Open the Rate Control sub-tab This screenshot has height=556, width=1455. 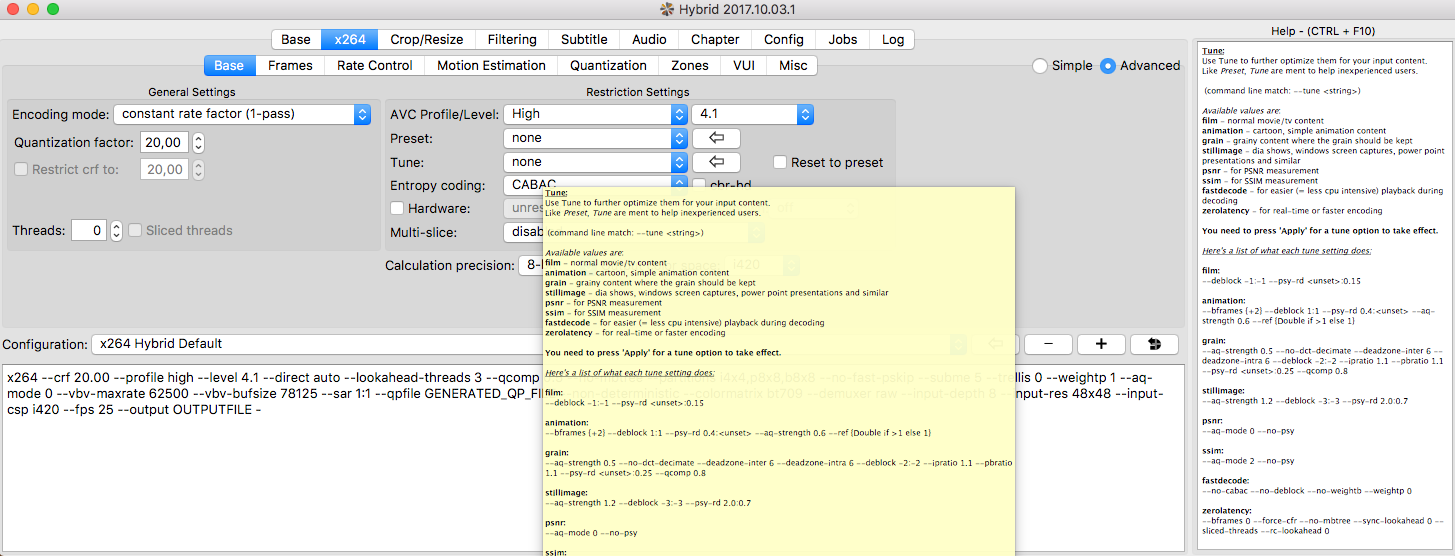click(x=374, y=66)
